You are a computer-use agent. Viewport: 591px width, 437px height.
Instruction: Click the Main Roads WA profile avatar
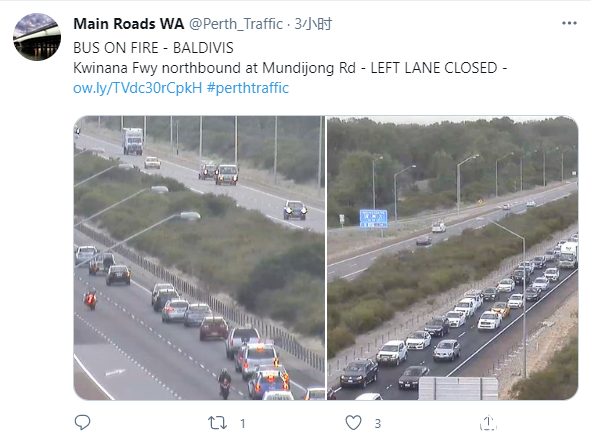tap(37, 37)
